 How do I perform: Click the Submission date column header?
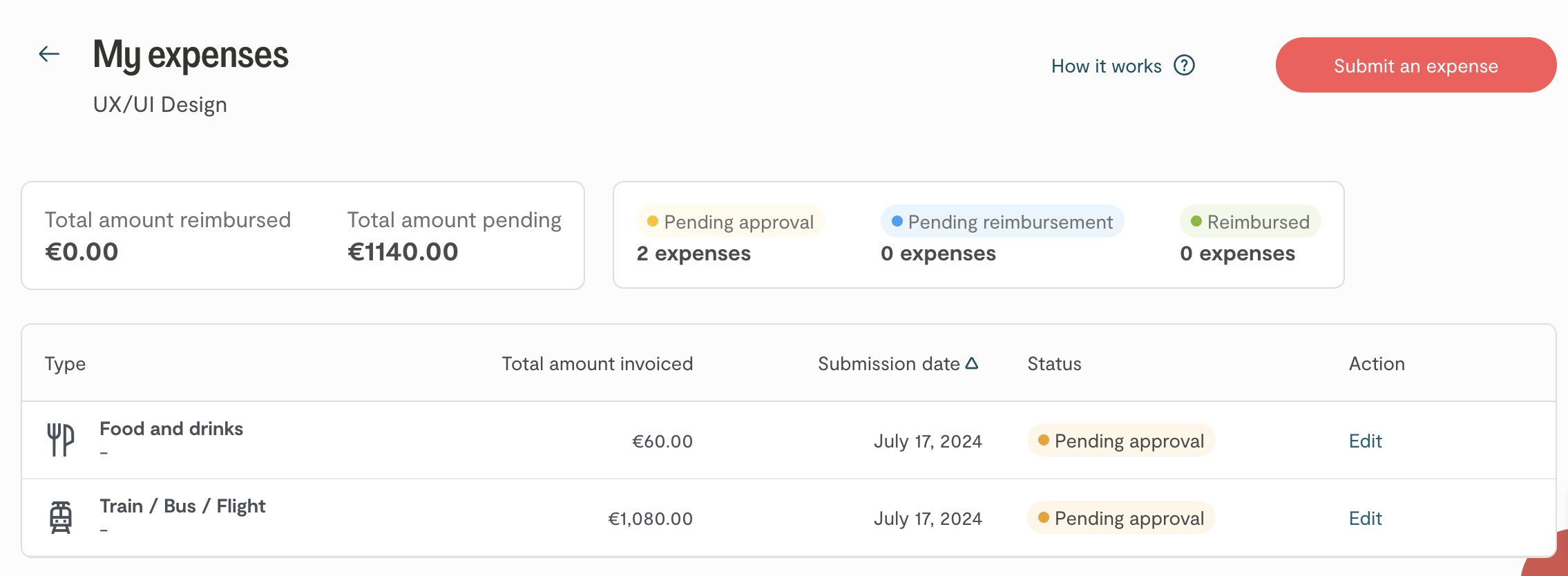click(x=888, y=364)
